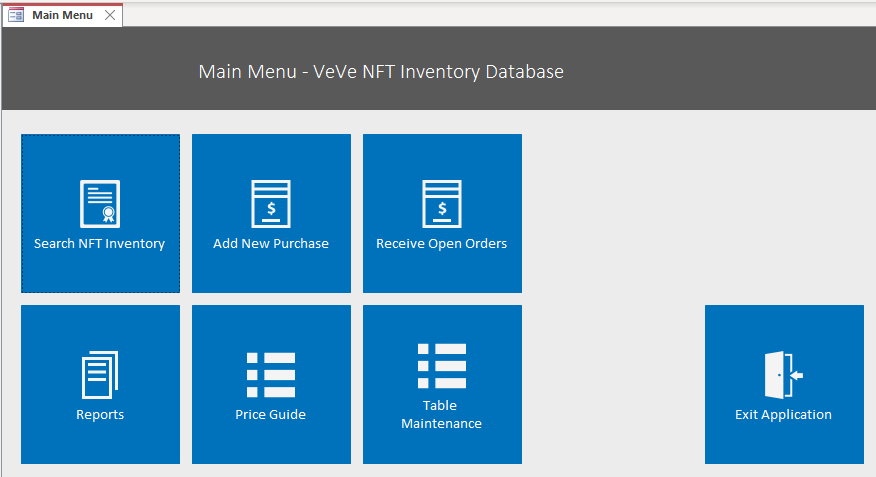Click the dollar receipt icon above Add New Purchase
This screenshot has height=477, width=876.
271,204
